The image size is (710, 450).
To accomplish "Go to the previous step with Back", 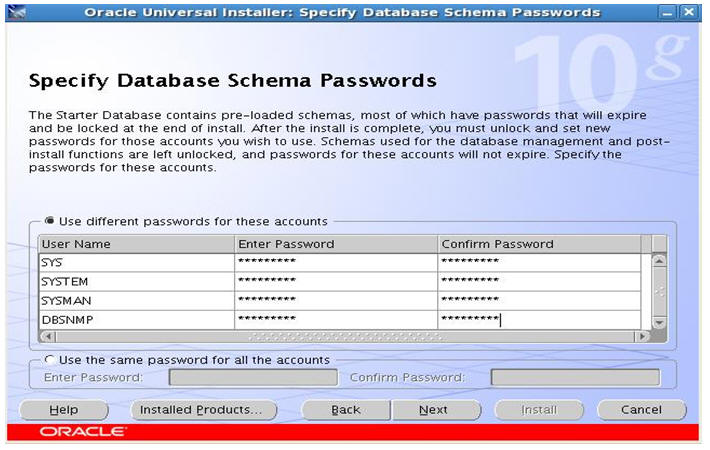I will [x=345, y=410].
